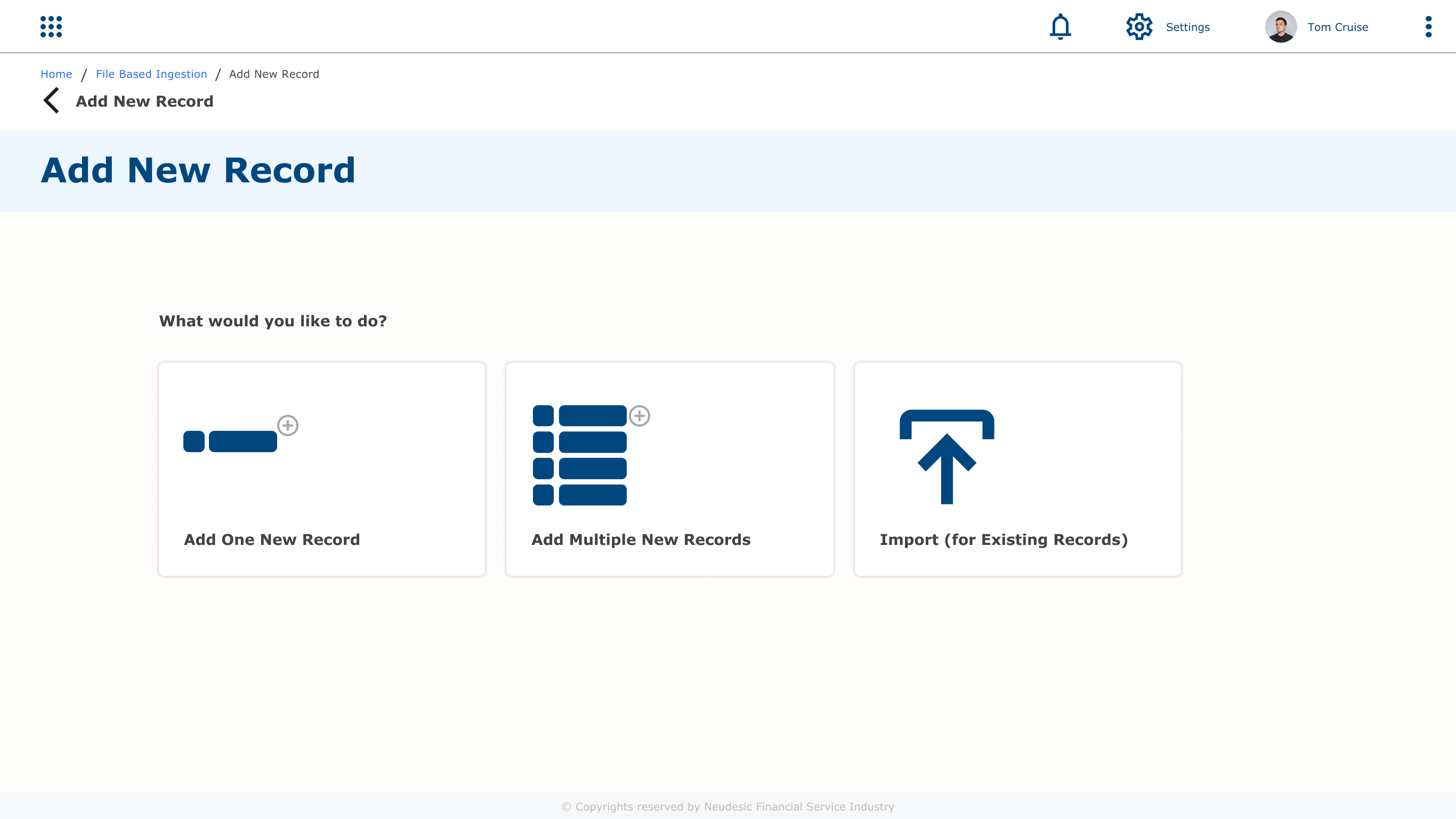
Task: Click the plus circle on single-record icon
Action: point(288,425)
